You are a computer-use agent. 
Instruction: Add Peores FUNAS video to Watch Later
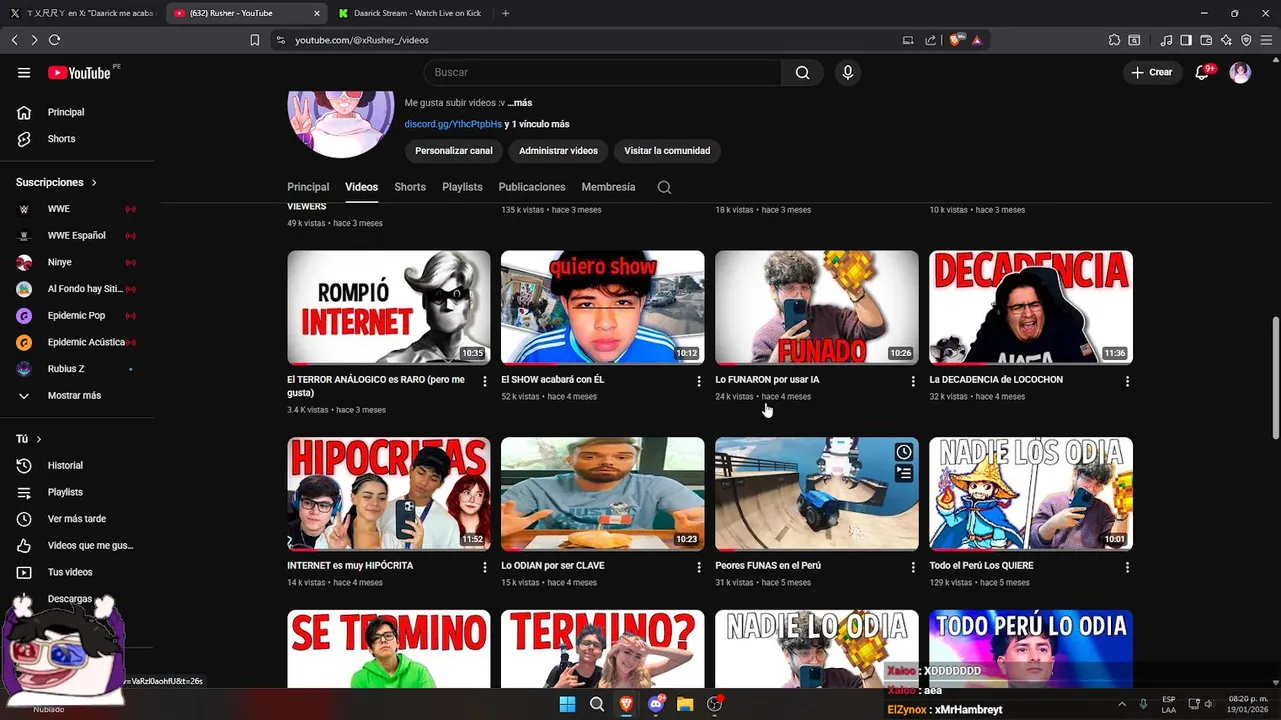tap(904, 452)
